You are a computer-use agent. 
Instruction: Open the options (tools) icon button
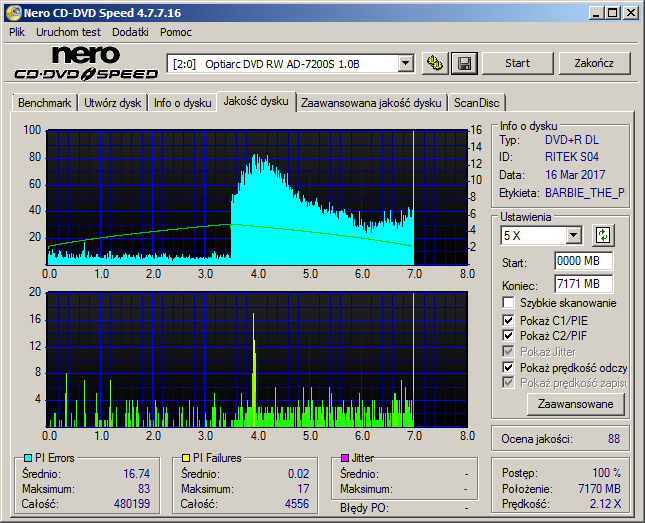435,63
